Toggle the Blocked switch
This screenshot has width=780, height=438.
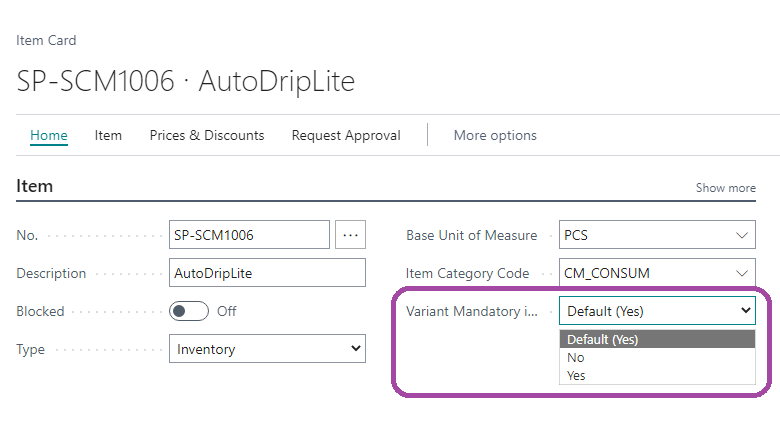[189, 311]
